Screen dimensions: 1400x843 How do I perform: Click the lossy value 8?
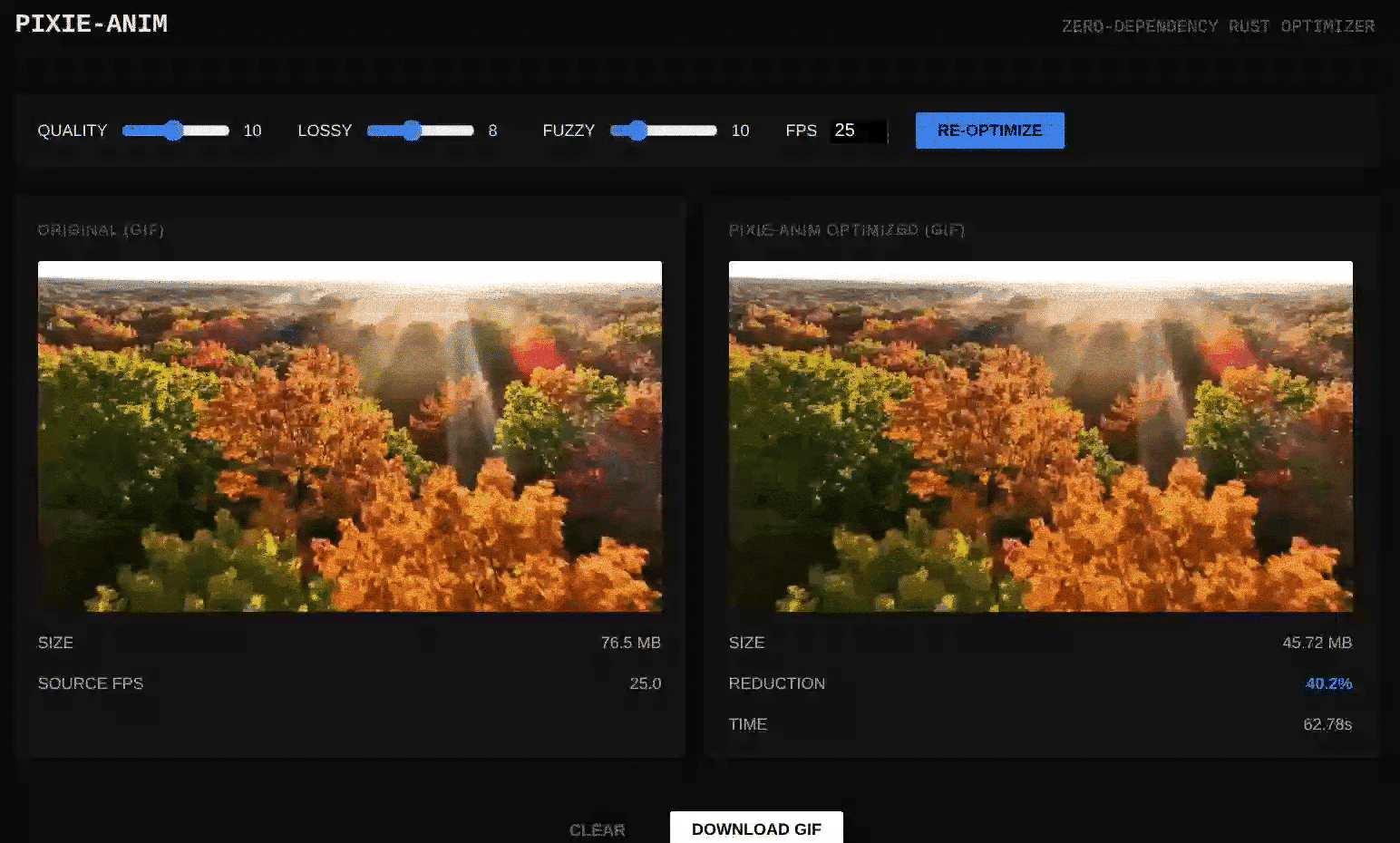click(x=492, y=131)
